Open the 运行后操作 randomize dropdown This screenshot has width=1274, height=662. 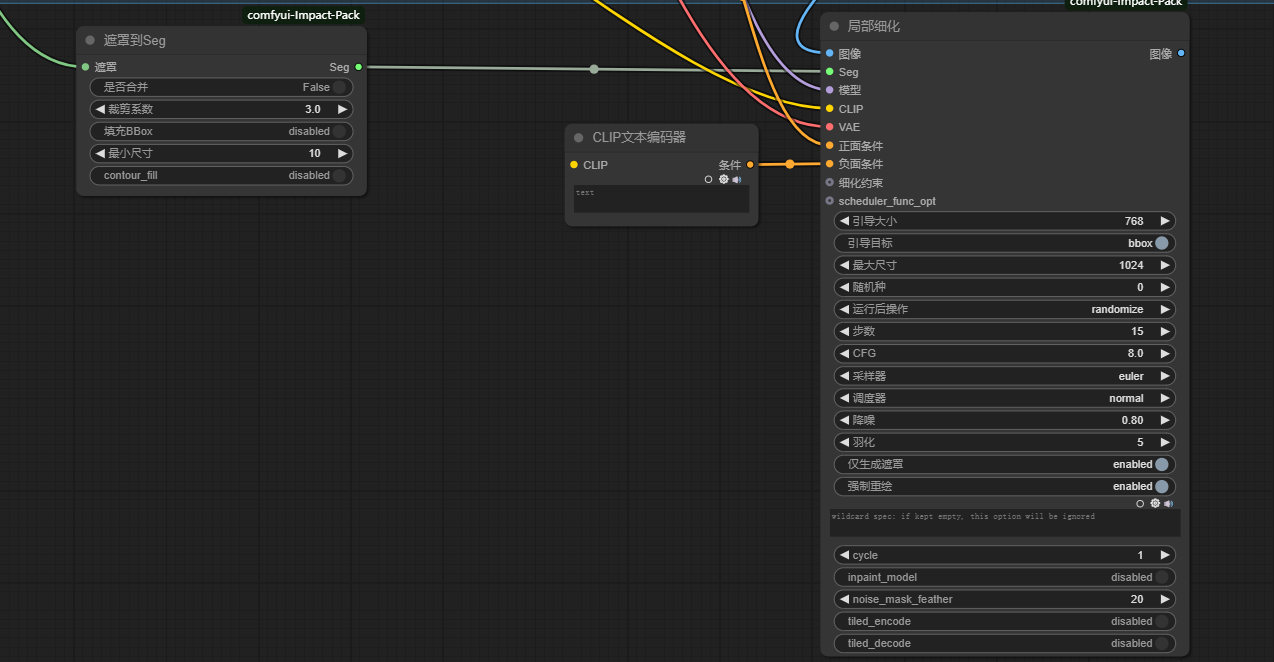pyautogui.click(x=1004, y=309)
